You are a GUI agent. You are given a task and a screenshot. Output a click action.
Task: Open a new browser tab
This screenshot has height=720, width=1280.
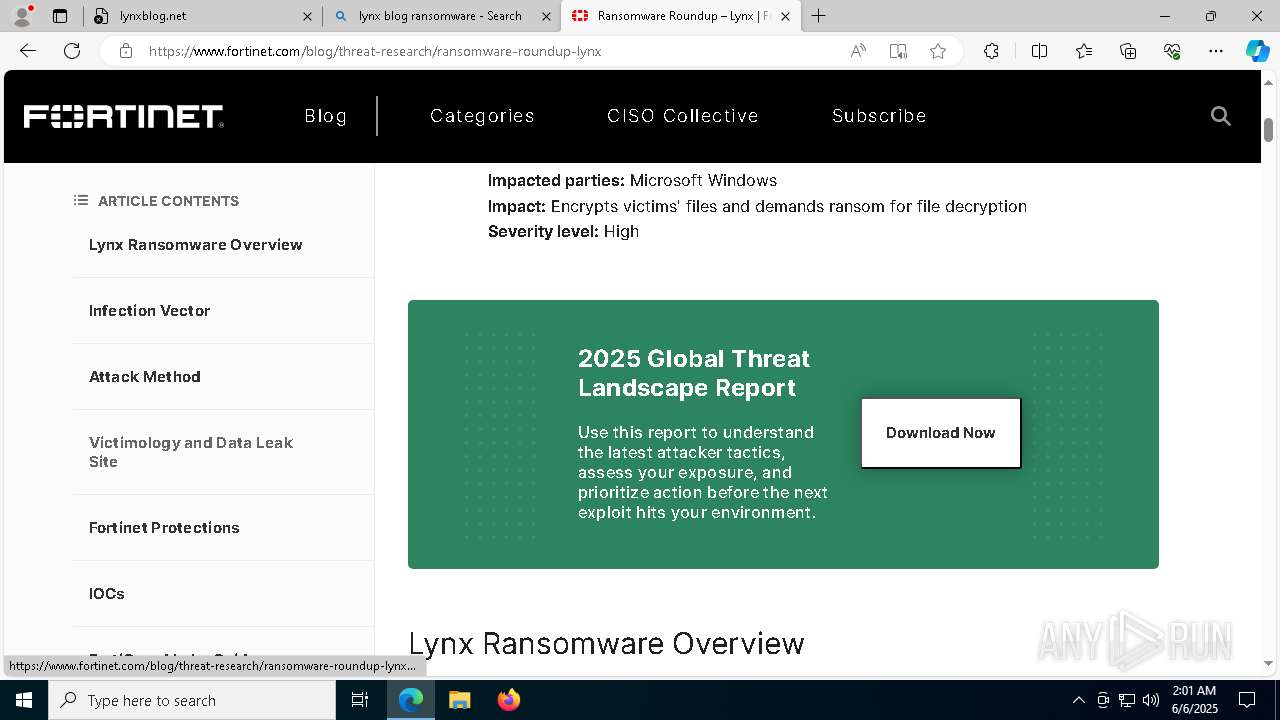(x=819, y=16)
